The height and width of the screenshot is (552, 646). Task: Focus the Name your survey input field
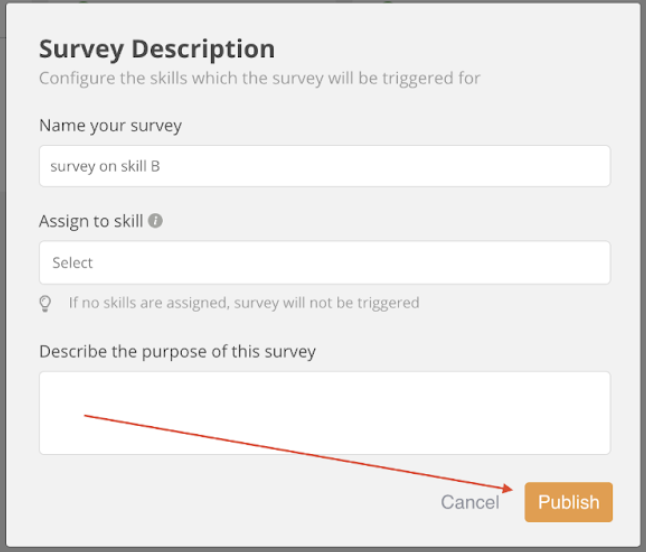click(325, 166)
